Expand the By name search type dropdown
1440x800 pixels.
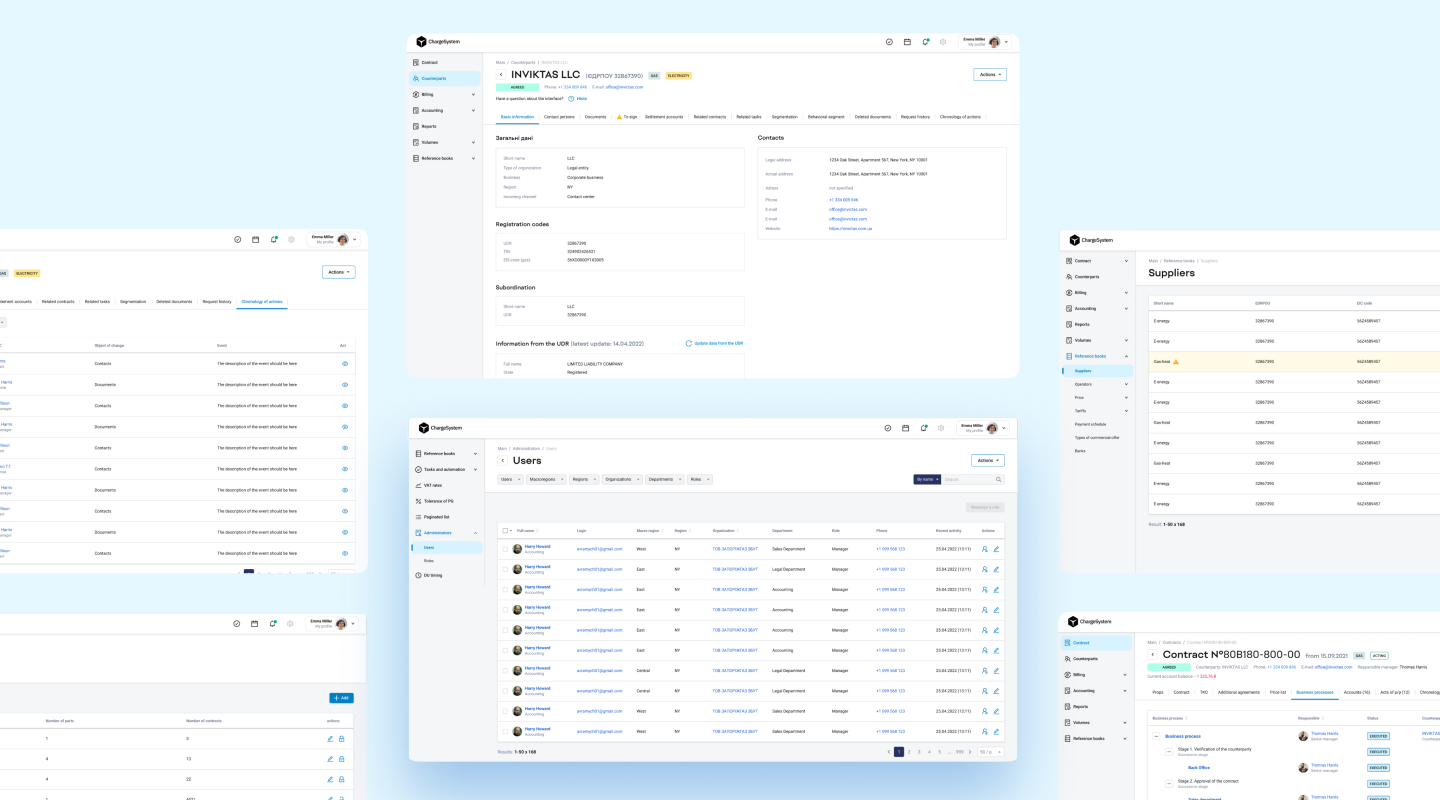(927, 480)
